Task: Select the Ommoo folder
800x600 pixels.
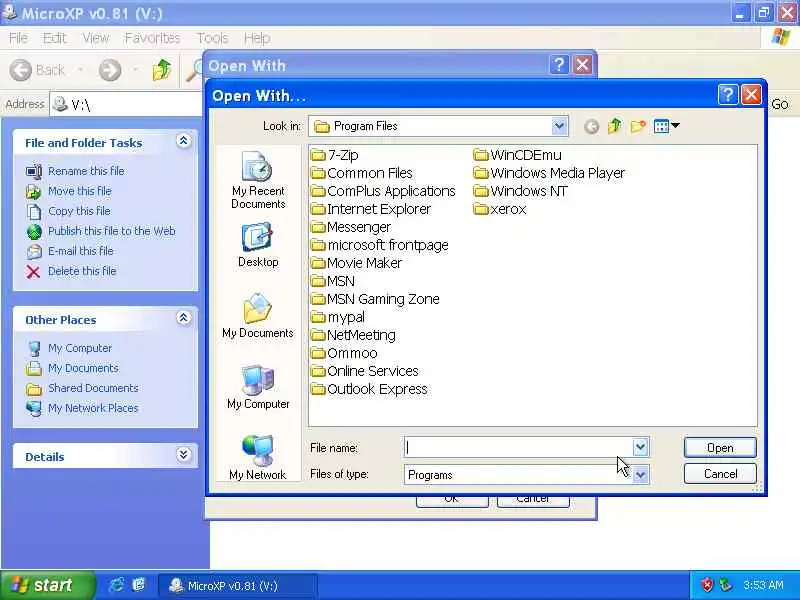Action: (344, 353)
